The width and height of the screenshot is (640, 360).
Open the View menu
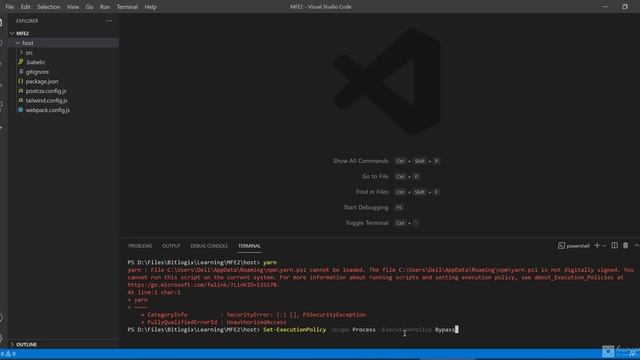[x=73, y=7]
